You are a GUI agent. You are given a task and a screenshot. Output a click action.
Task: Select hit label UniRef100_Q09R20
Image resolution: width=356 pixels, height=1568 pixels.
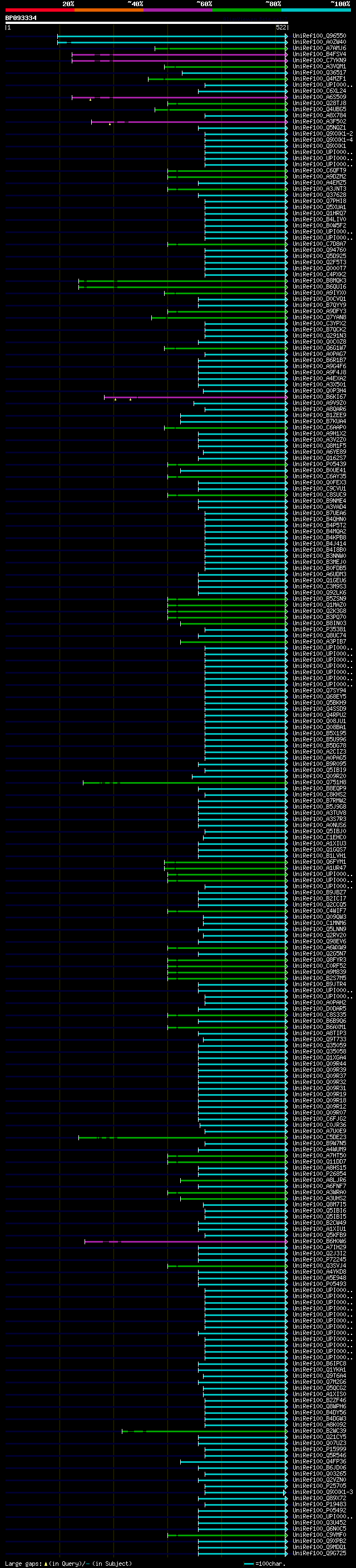point(319,776)
